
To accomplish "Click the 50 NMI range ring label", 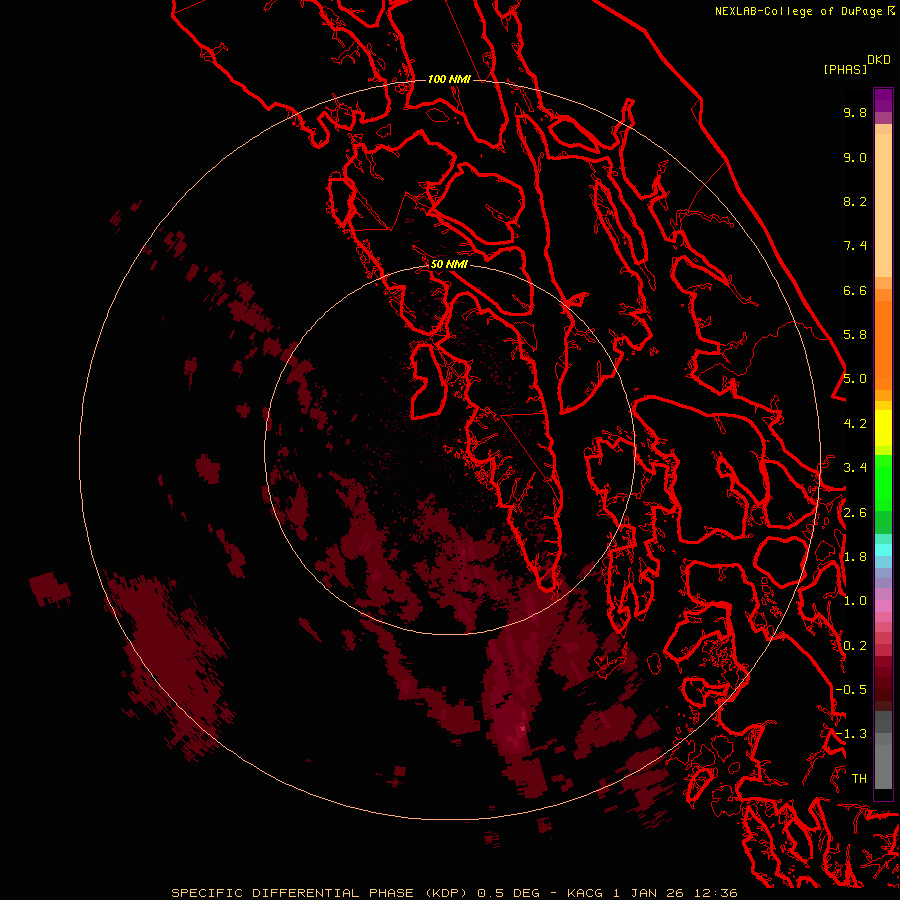I will coord(449,264).
